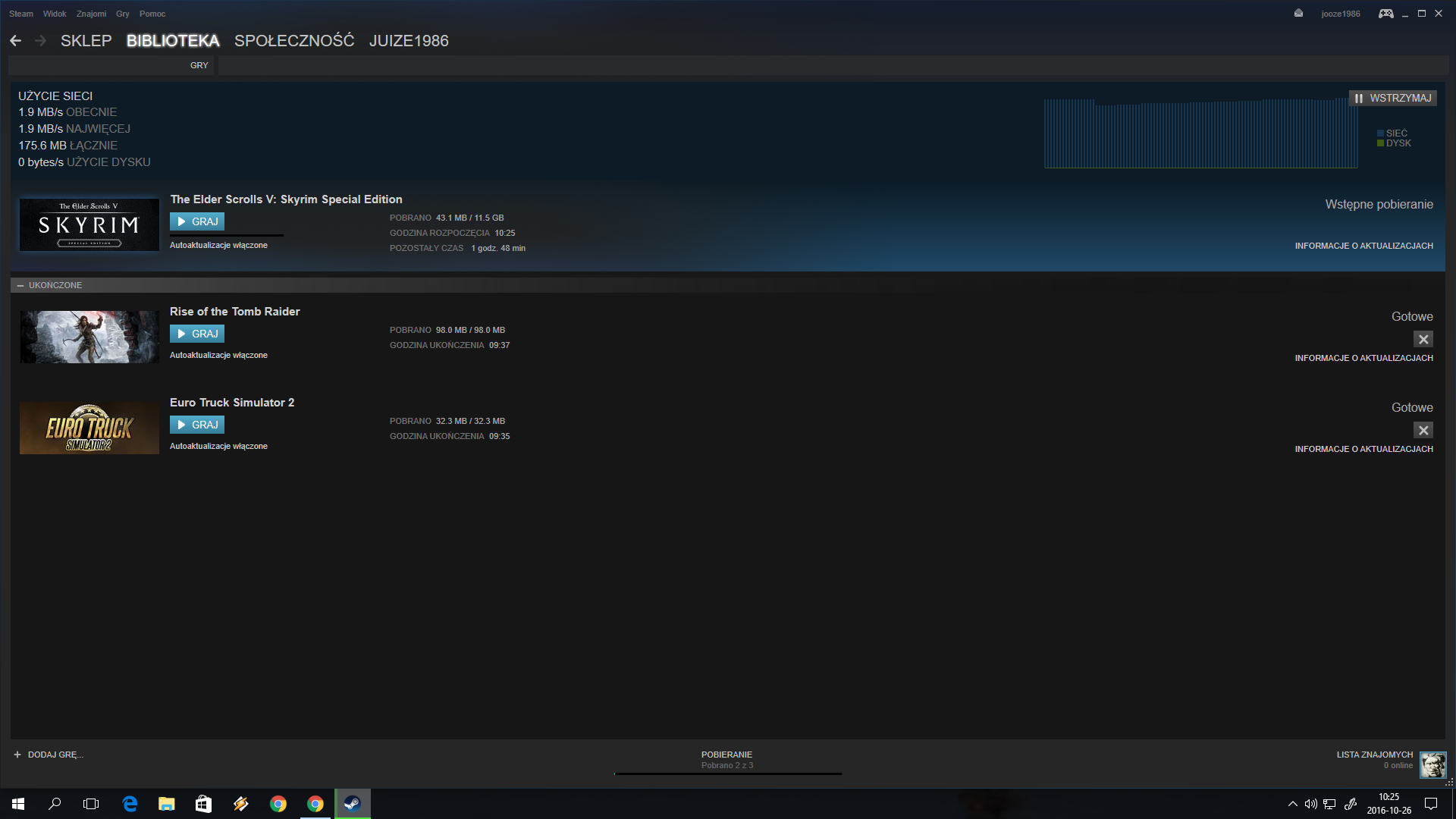Remove Rise of the Tomb Raider from list

(1423, 339)
